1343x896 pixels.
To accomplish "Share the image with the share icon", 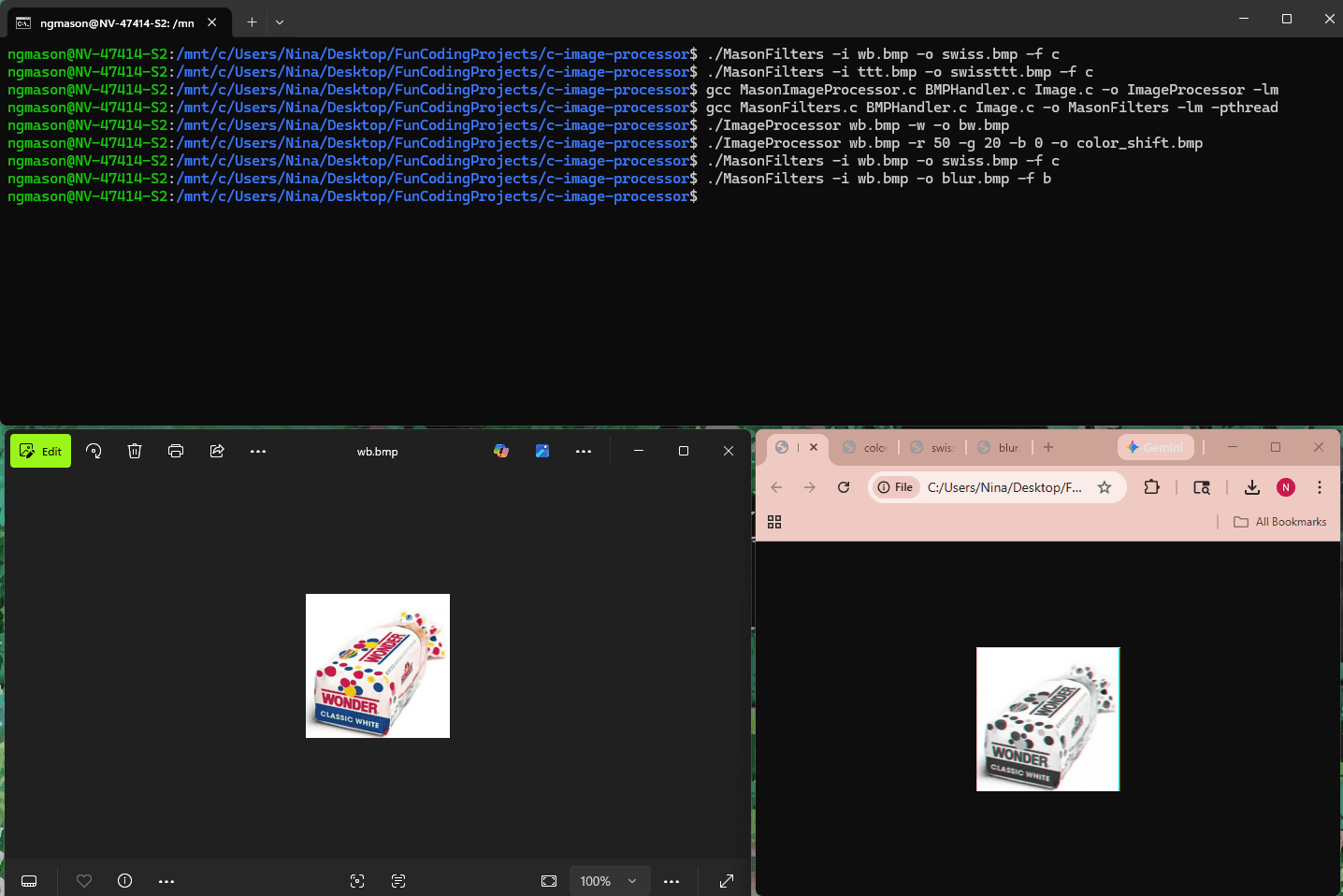I will coord(217,451).
